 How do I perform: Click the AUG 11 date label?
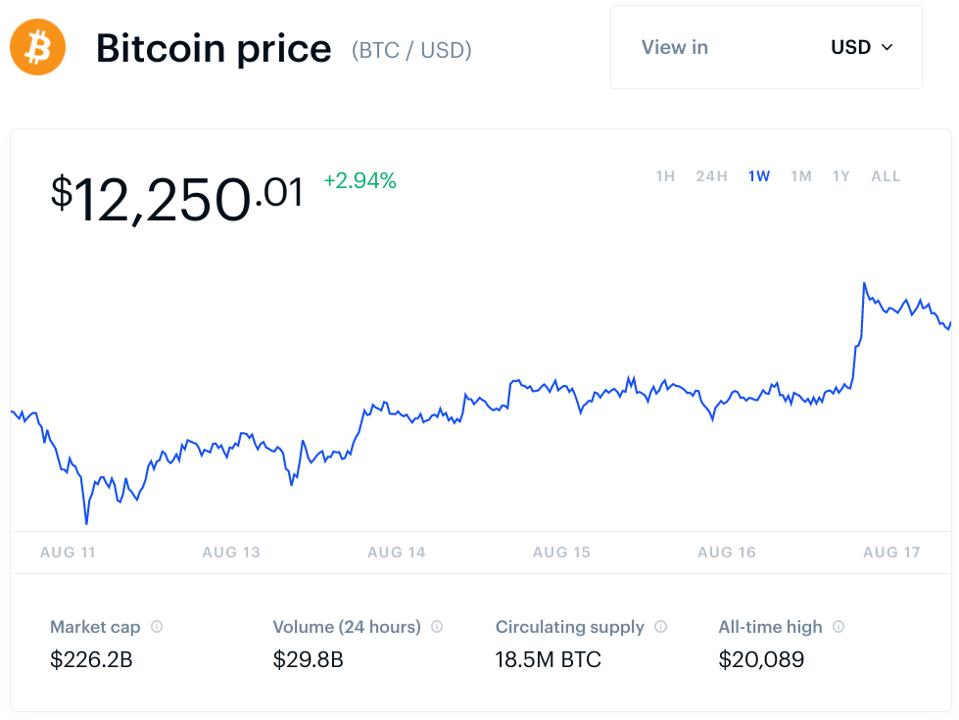point(68,552)
